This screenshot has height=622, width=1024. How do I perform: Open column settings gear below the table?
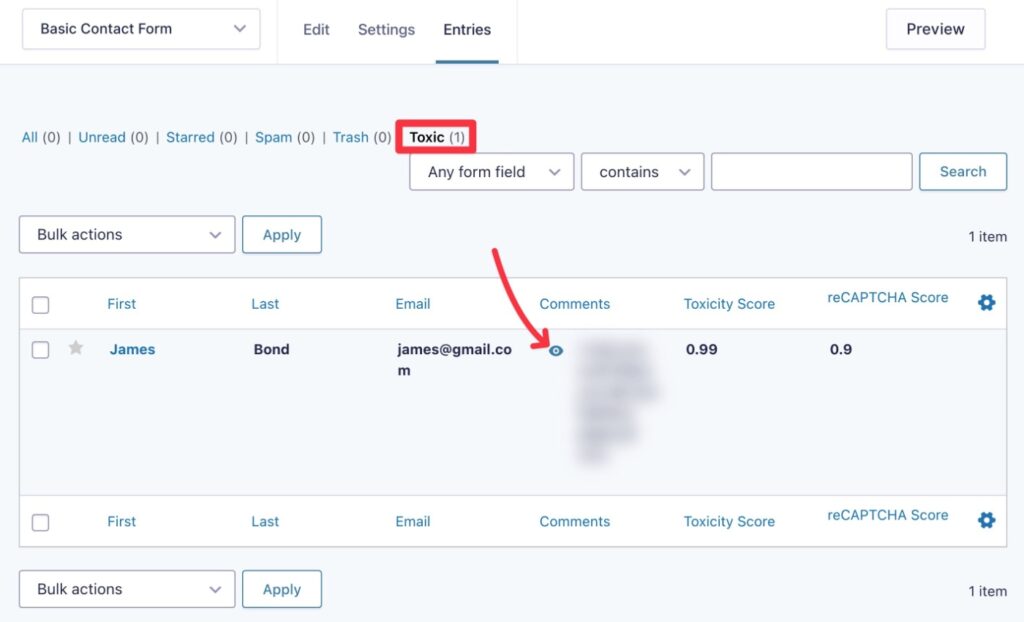986,520
